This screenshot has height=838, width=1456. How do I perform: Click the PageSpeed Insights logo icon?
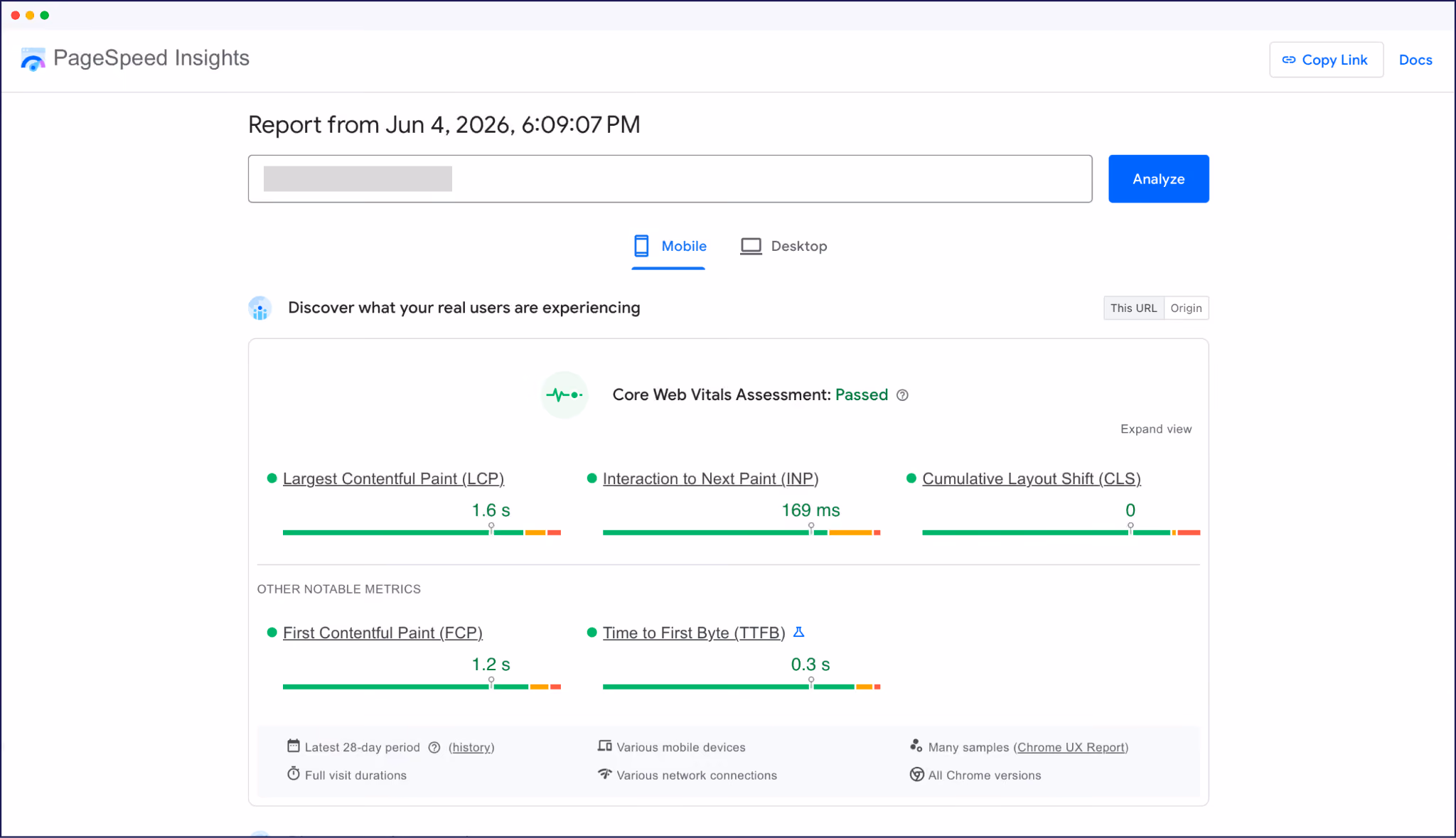tap(33, 59)
